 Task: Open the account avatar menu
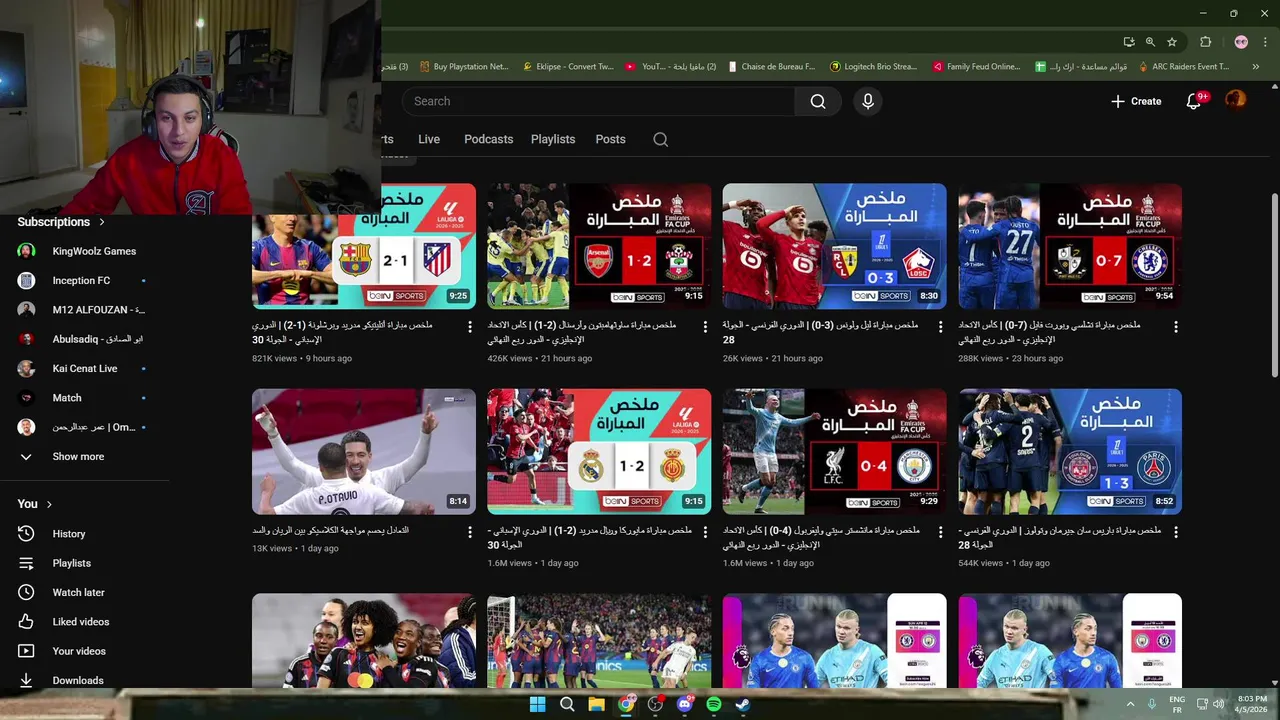coord(1236,100)
